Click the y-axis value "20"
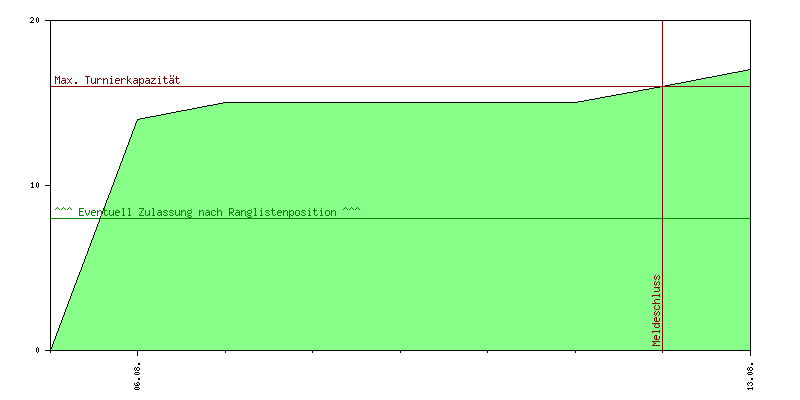The width and height of the screenshot is (800, 400). (35, 20)
